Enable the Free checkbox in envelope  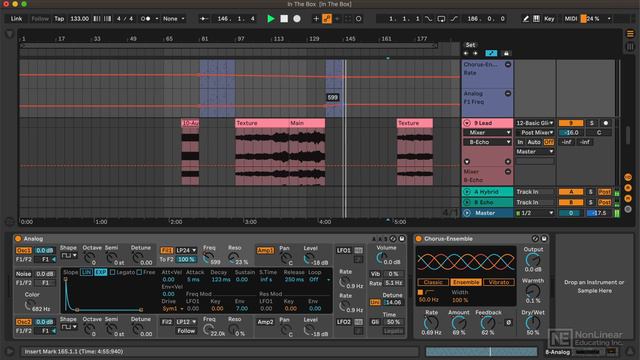click(139, 272)
